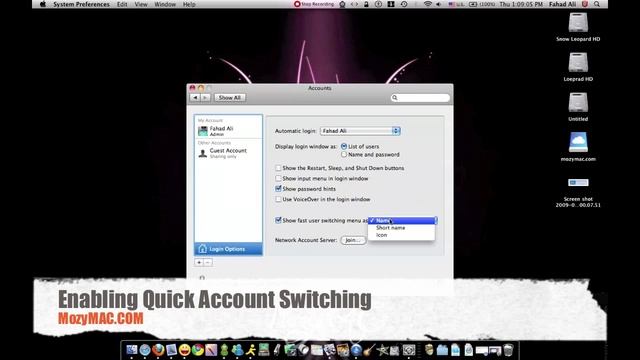This screenshot has height=360, width=640.
Task: Select the Fahad Ali admin account
Action: click(228, 131)
